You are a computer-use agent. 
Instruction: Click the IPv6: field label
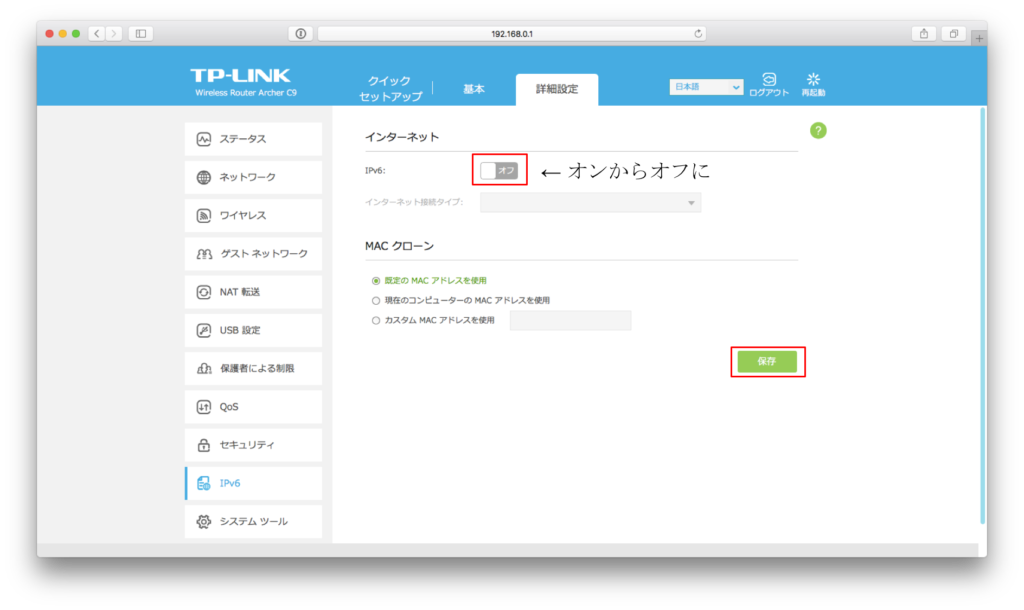point(375,170)
